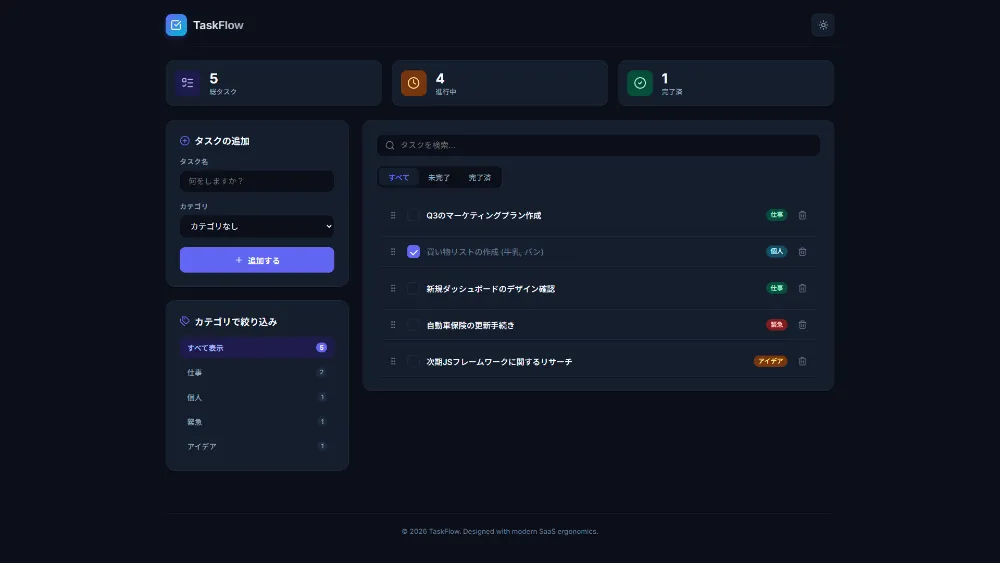Open the カテゴリなし category dropdown

click(257, 226)
